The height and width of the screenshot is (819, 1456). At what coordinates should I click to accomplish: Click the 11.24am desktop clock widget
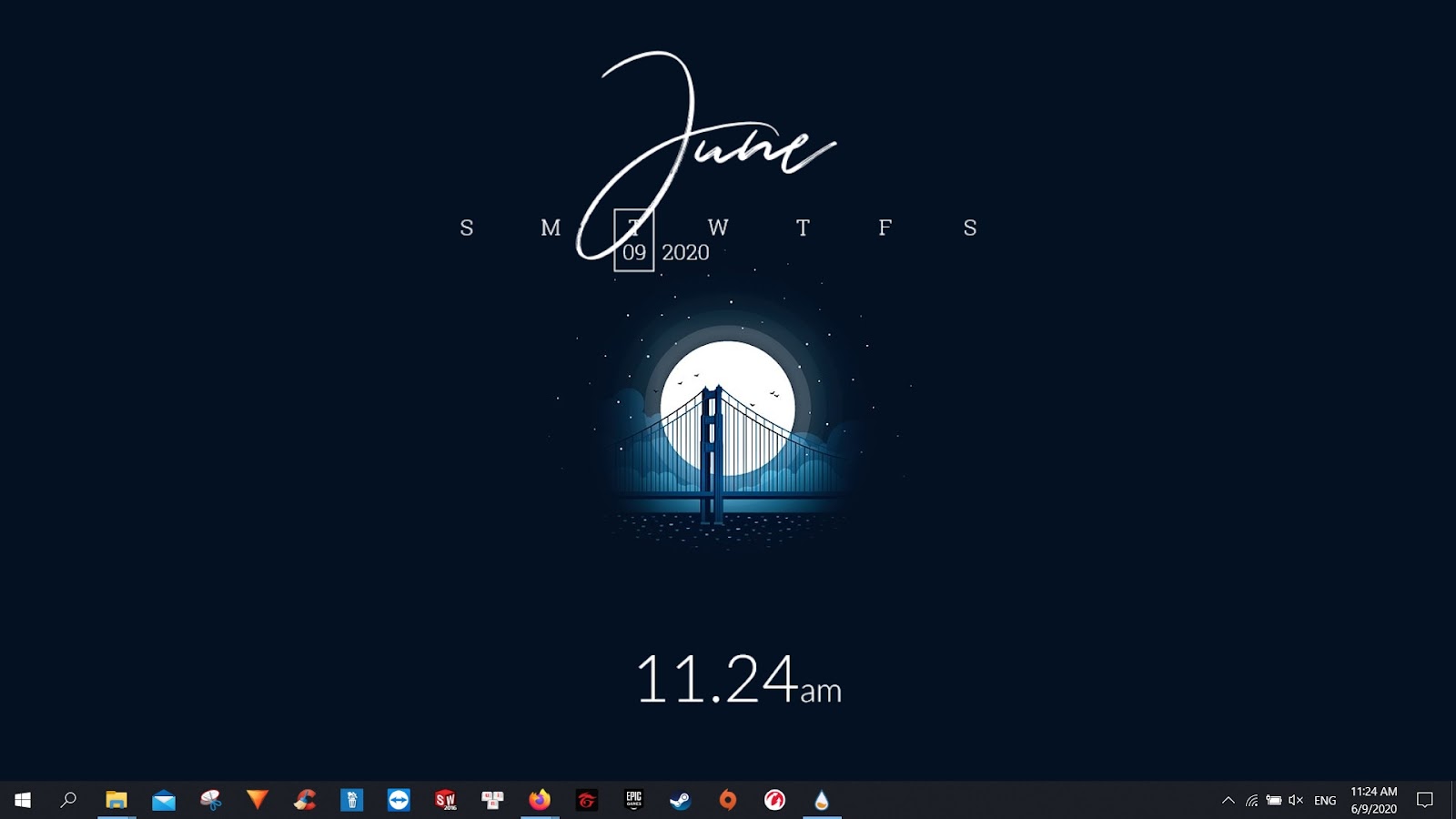click(x=738, y=680)
